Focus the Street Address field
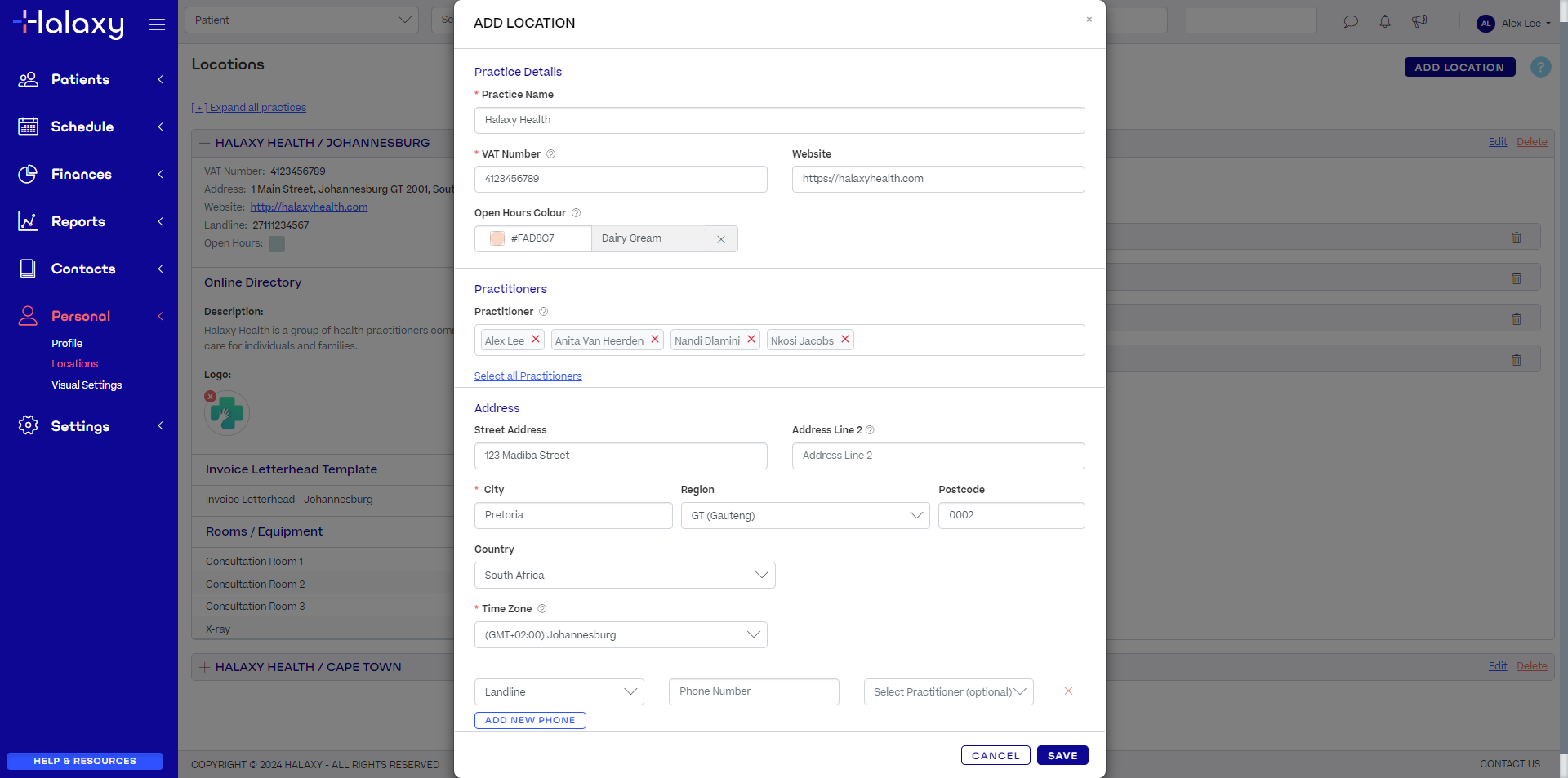The width and height of the screenshot is (1568, 778). [x=621, y=456]
